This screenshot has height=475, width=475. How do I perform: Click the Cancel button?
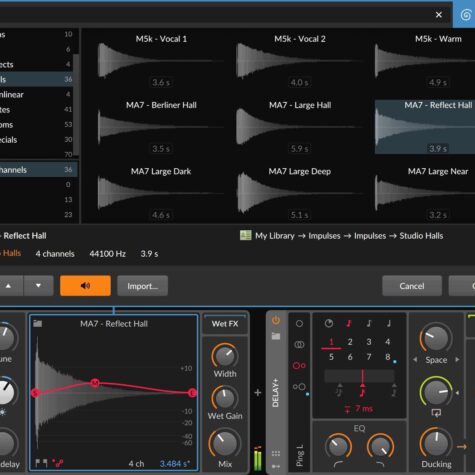click(412, 286)
